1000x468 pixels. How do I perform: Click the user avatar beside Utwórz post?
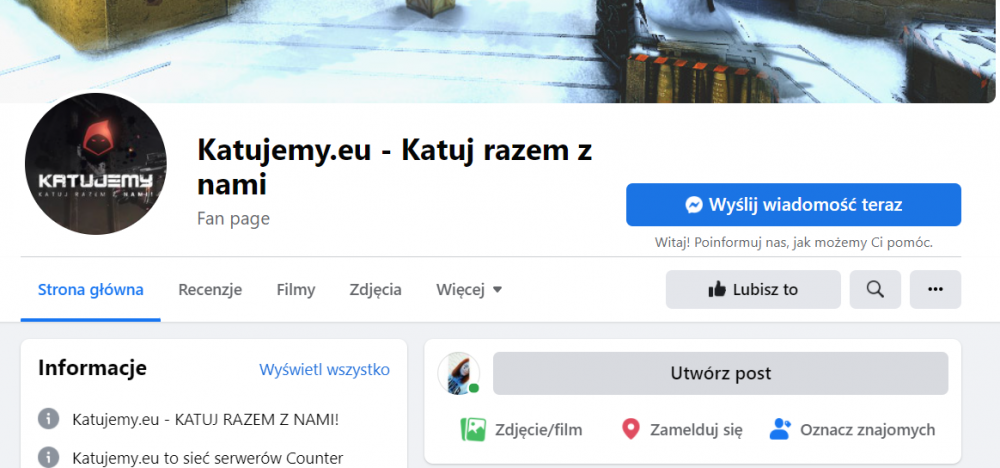[x=459, y=373]
